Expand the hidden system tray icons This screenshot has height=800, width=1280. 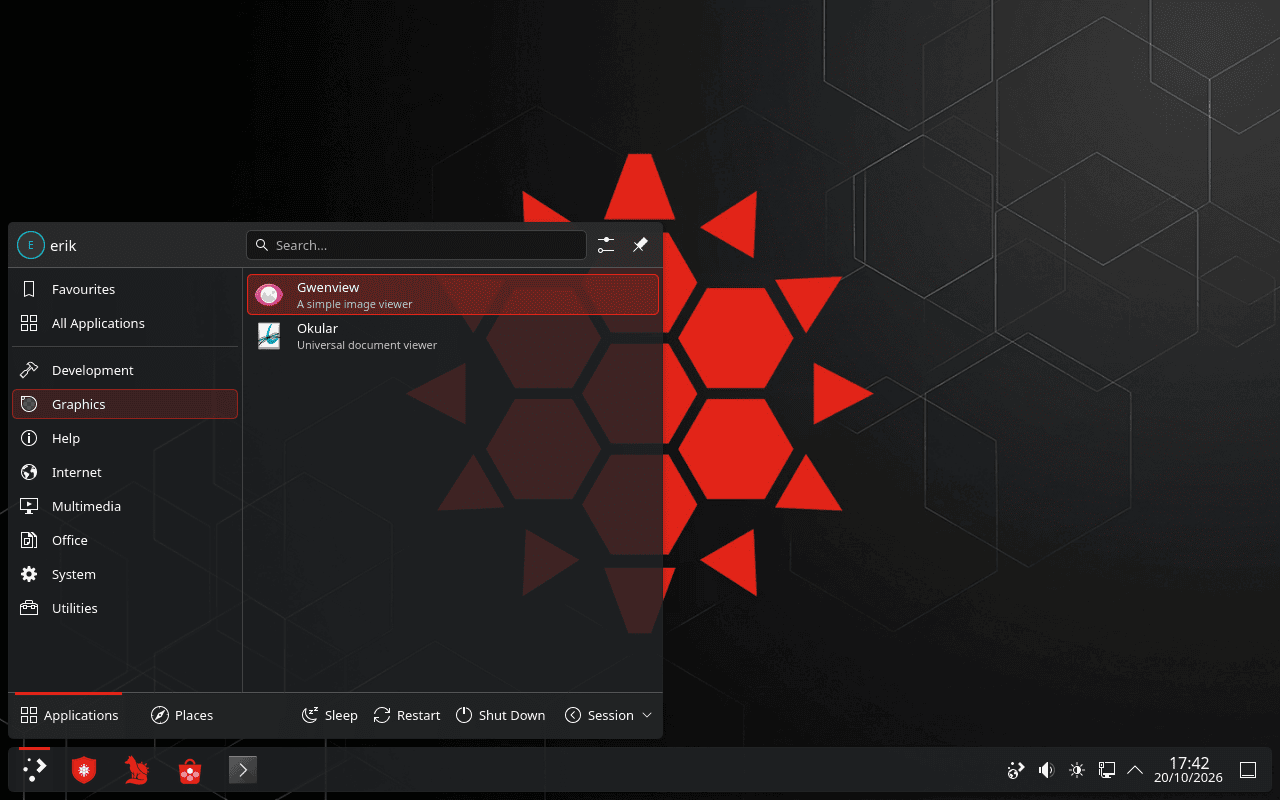(x=1135, y=770)
